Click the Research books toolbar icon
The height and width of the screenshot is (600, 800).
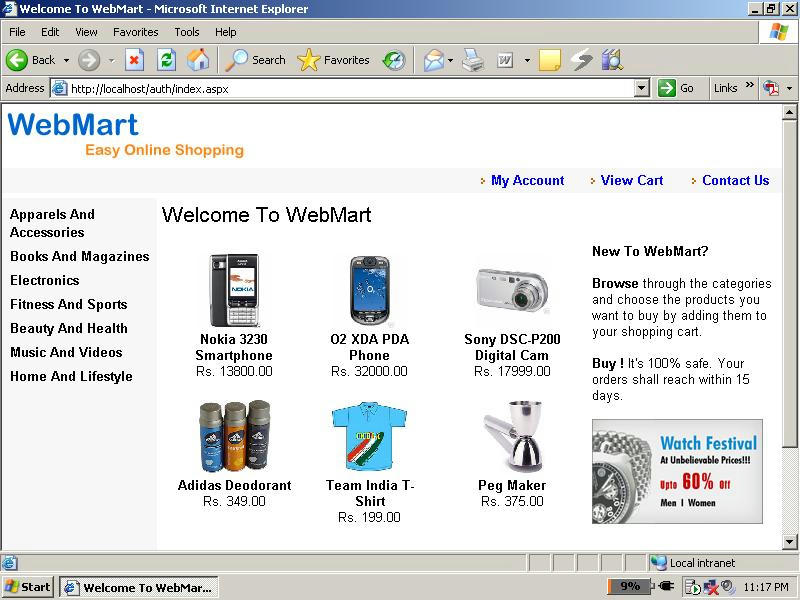pyautogui.click(x=612, y=60)
